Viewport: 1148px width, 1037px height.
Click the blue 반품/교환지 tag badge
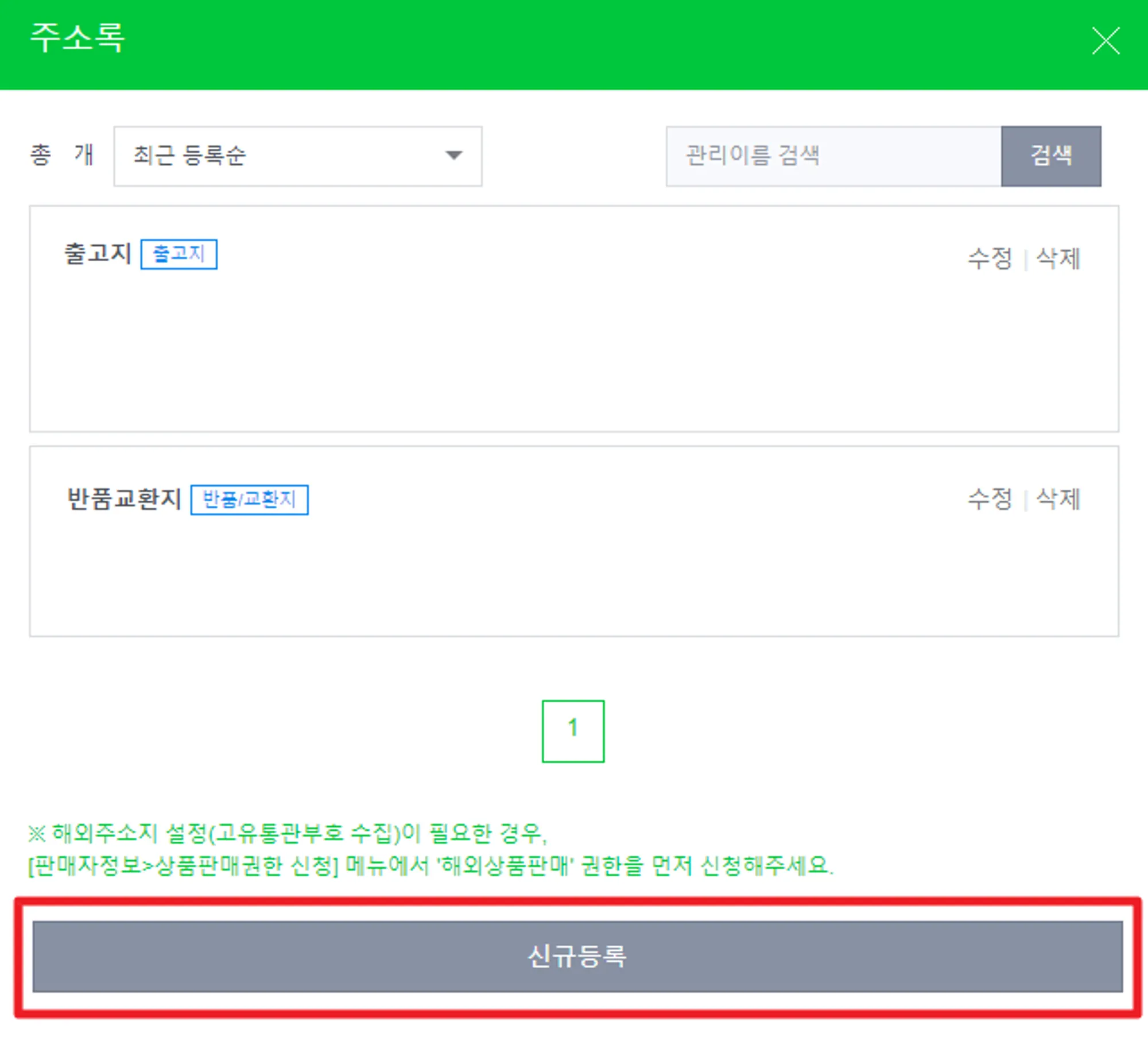pyautogui.click(x=249, y=499)
